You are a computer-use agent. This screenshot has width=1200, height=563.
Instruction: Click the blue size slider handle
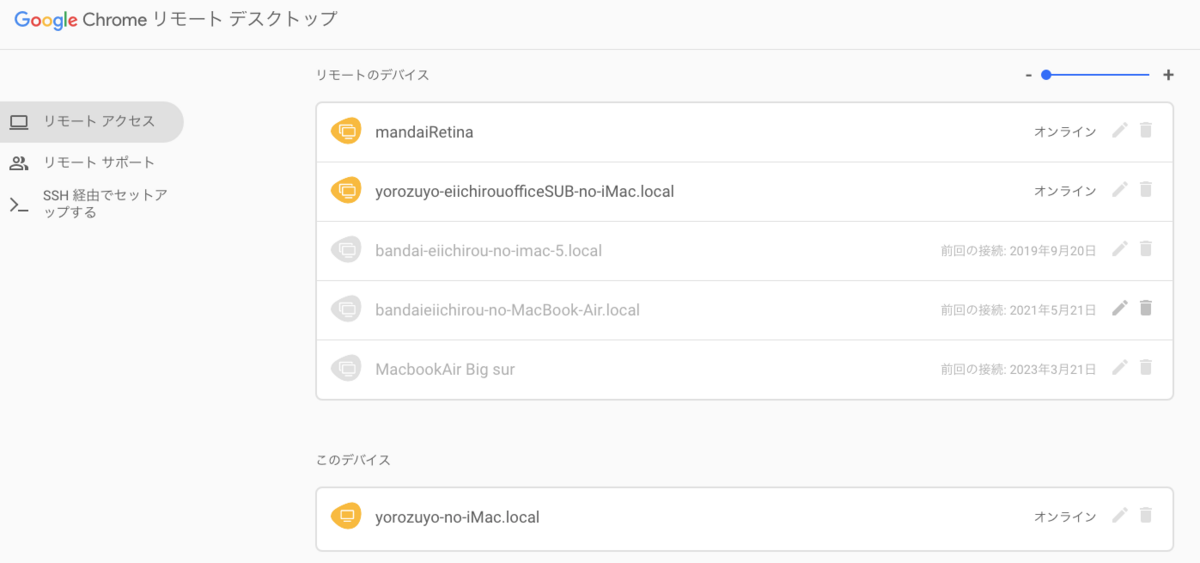(1046, 74)
